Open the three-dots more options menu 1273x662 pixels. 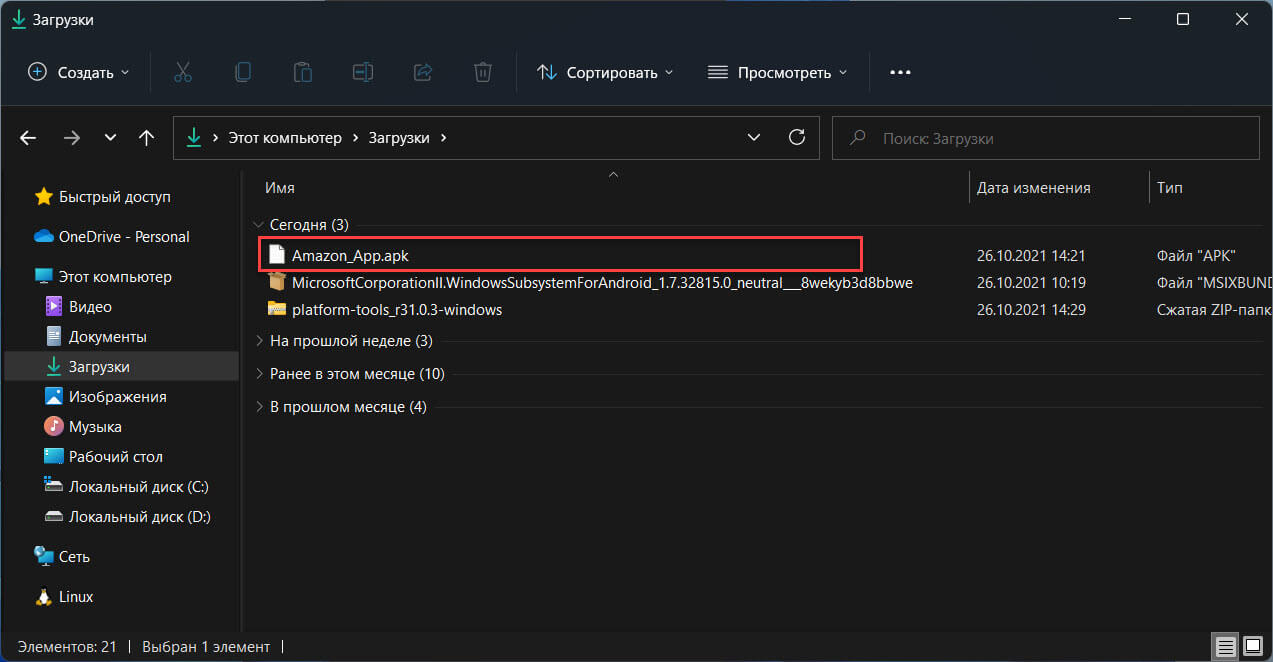coord(900,72)
